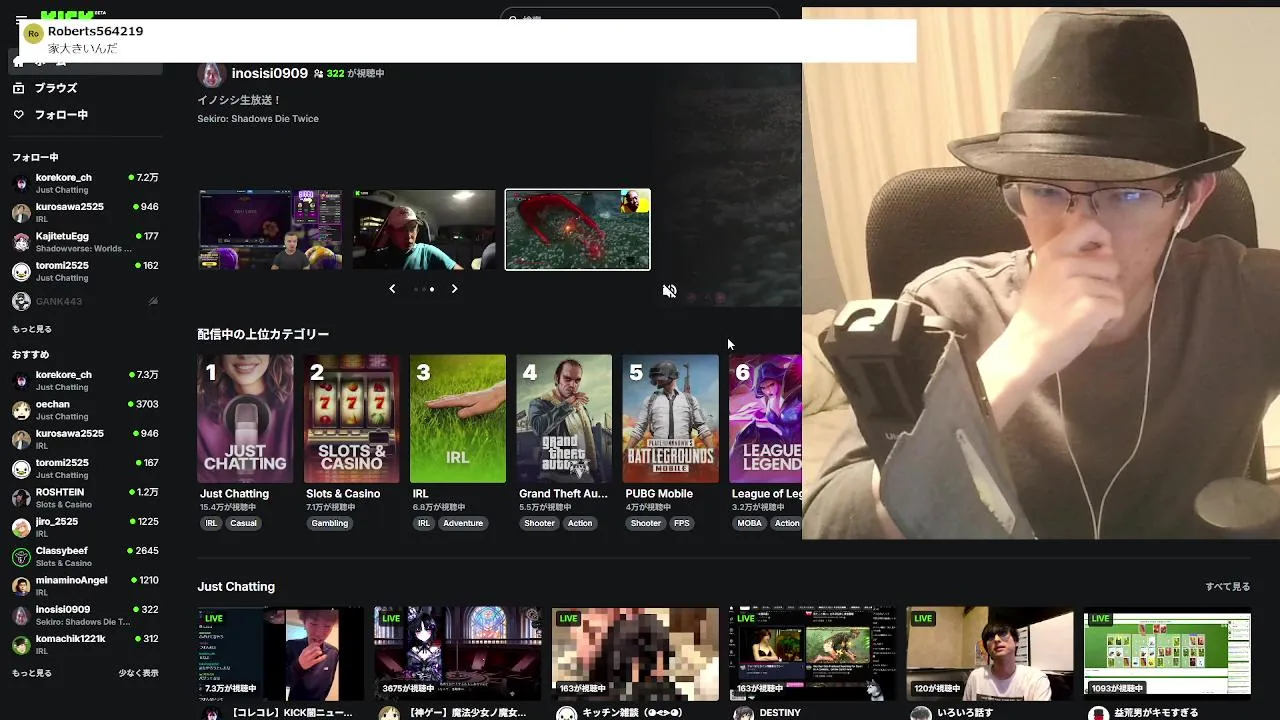The height and width of the screenshot is (720, 1280).
Task: Click carousel pagination dots
Action: coord(423,289)
